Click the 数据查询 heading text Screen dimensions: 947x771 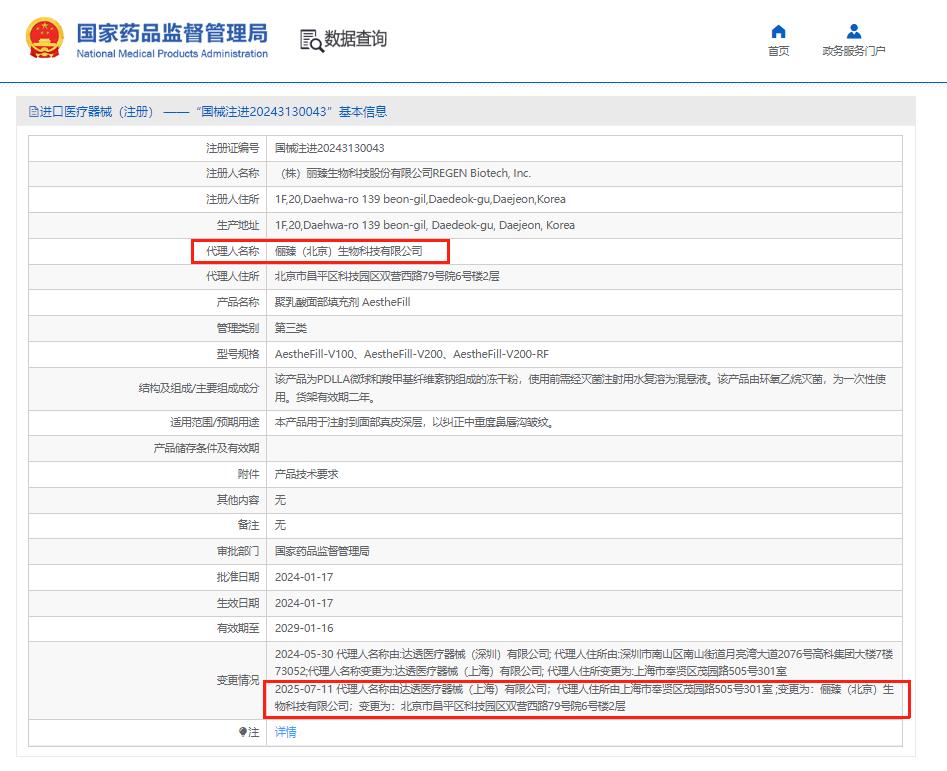coord(355,39)
